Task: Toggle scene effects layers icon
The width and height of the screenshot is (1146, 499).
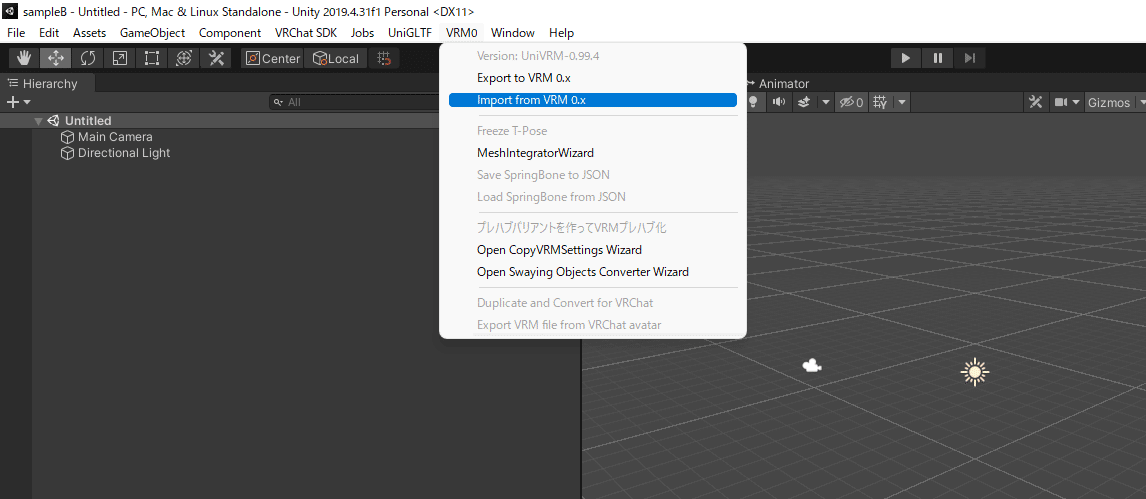Action: (x=803, y=102)
